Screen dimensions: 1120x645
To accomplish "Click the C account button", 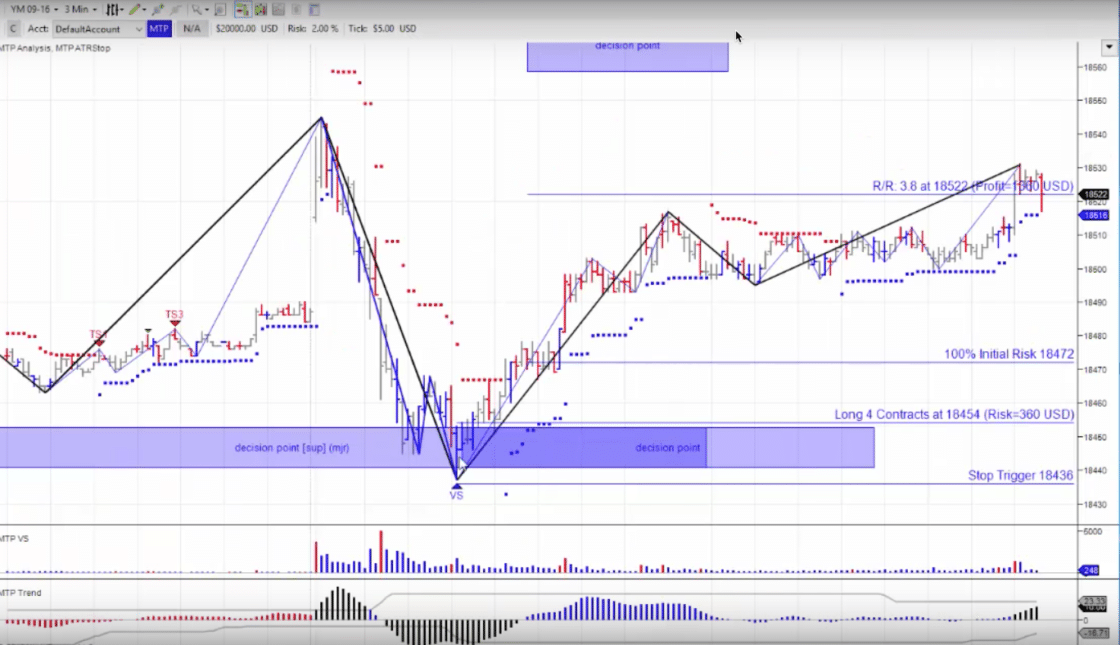I will (x=12, y=28).
